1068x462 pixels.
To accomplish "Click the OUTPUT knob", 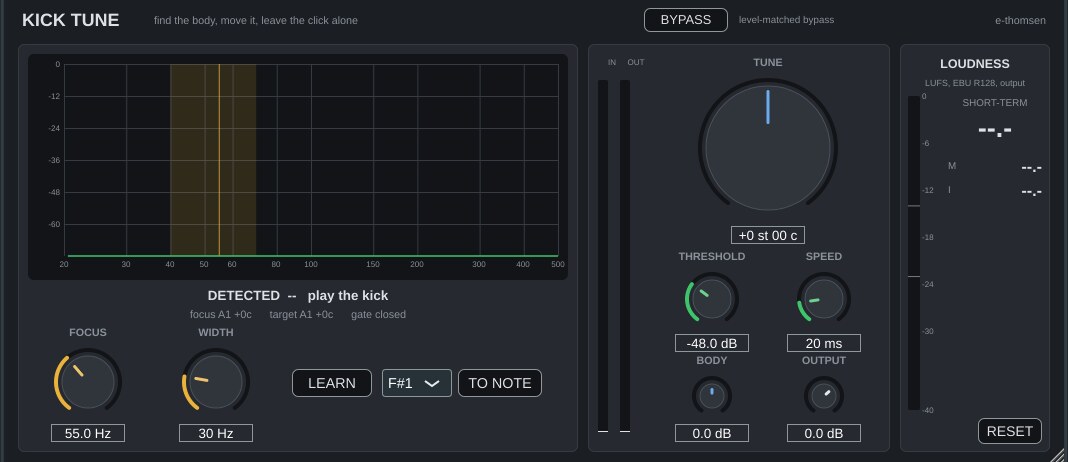I will [x=823, y=396].
